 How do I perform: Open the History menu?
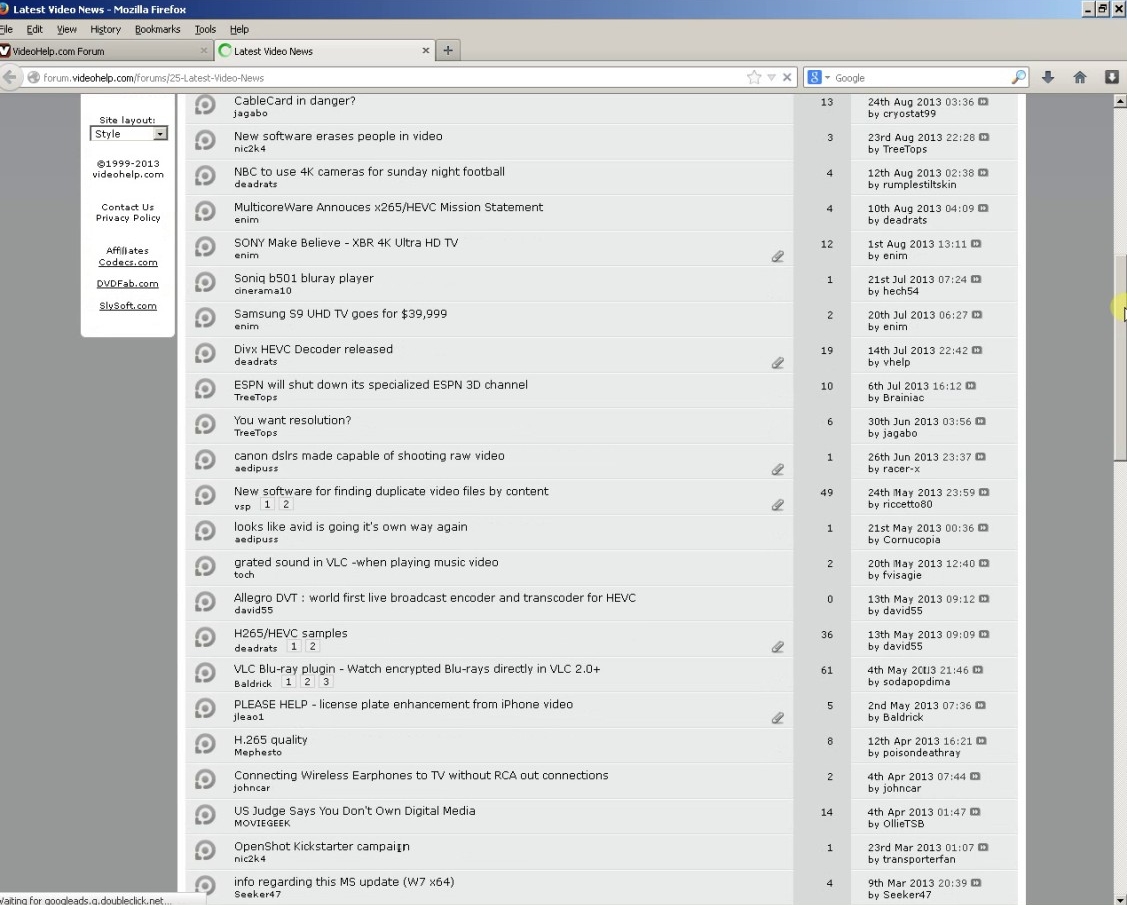pos(106,29)
